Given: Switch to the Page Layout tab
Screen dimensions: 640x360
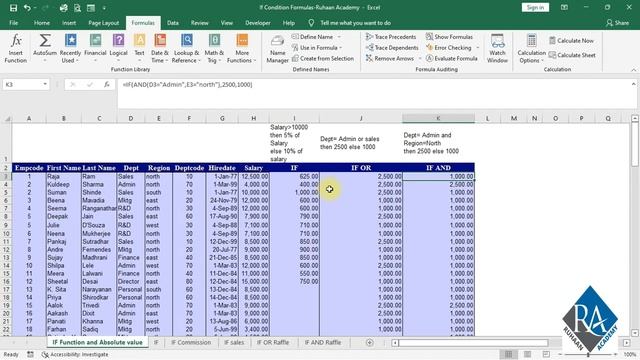Looking at the screenshot, I should click(104, 23).
